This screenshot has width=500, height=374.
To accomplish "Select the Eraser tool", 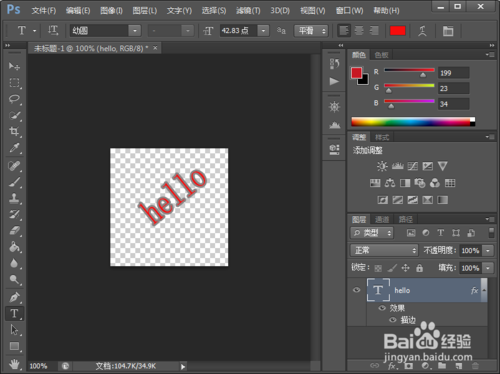I will 14,231.
